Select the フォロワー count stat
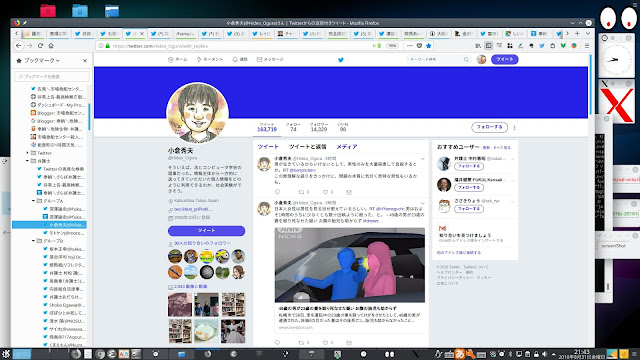 pos(319,127)
